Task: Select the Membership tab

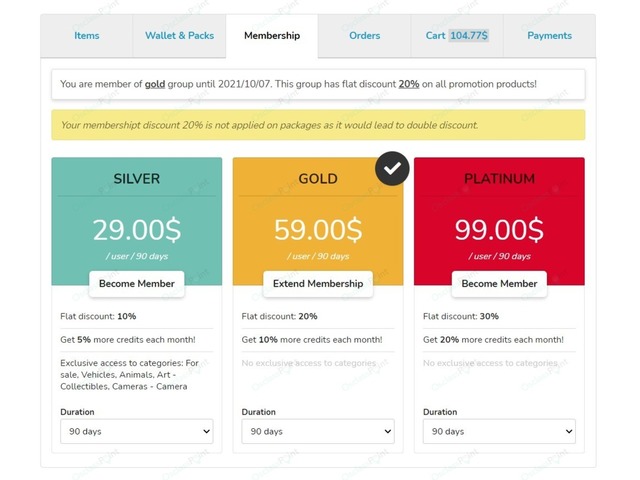Action: (x=272, y=36)
